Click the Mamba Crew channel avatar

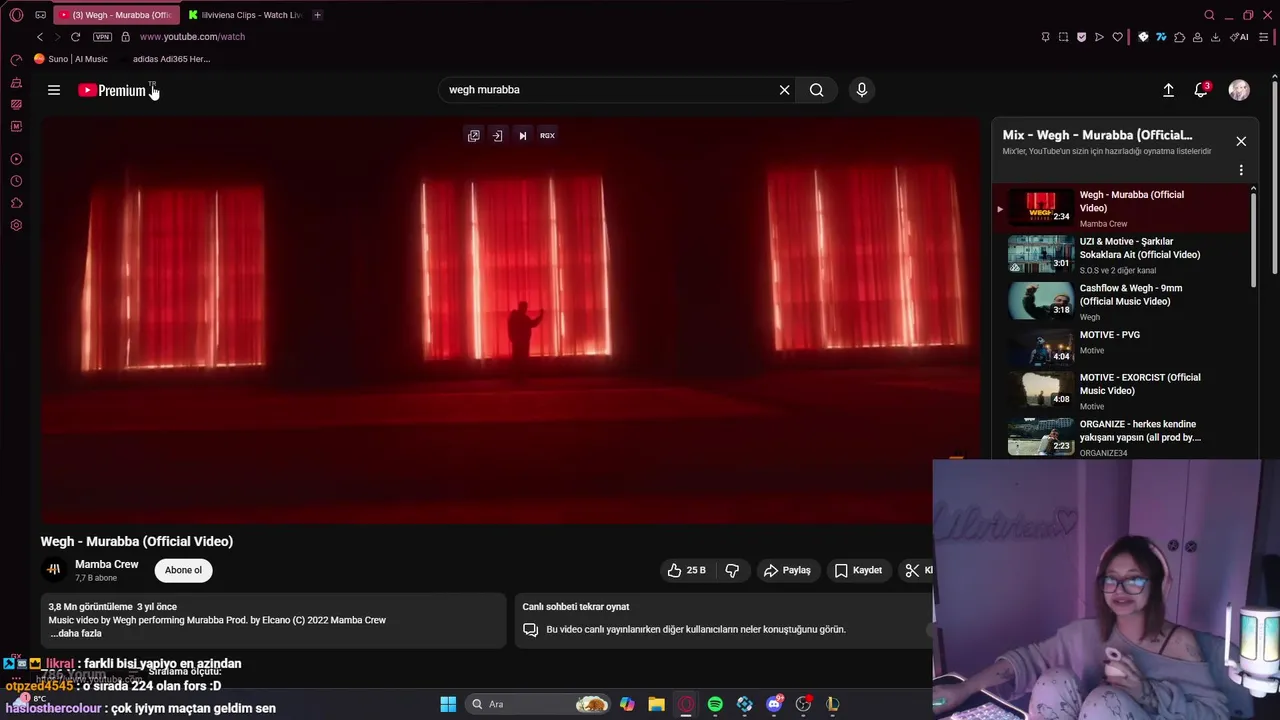(54, 570)
